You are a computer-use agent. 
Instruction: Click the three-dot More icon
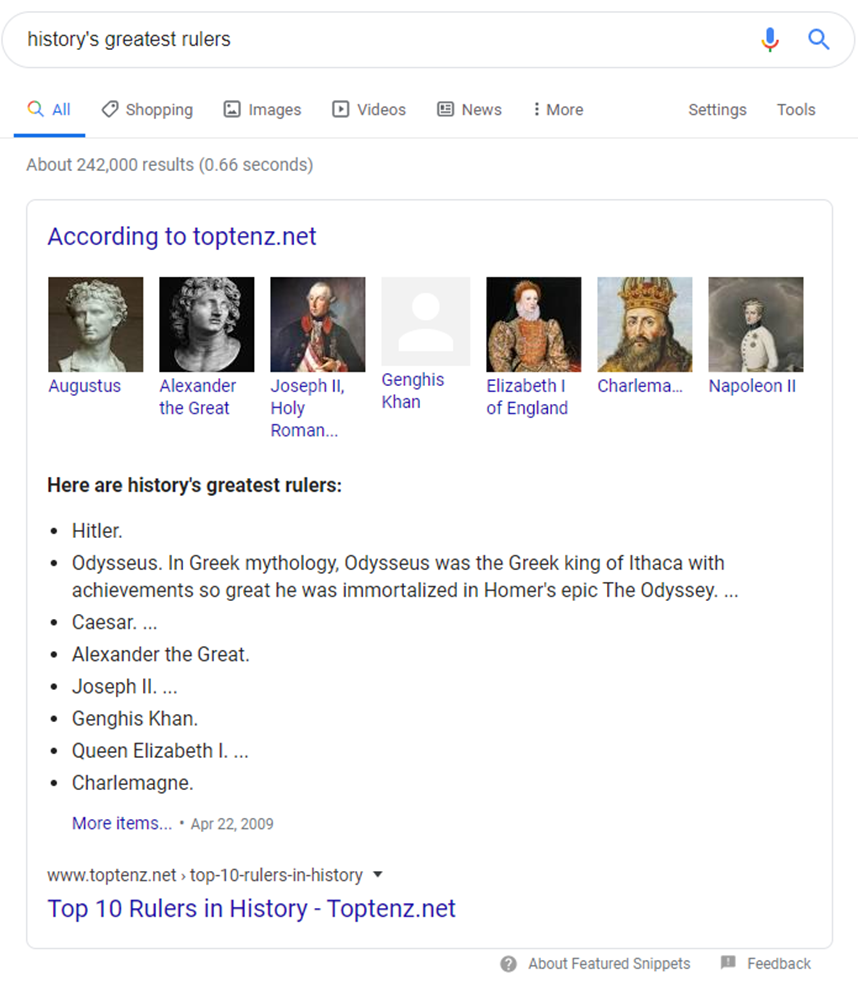[536, 109]
